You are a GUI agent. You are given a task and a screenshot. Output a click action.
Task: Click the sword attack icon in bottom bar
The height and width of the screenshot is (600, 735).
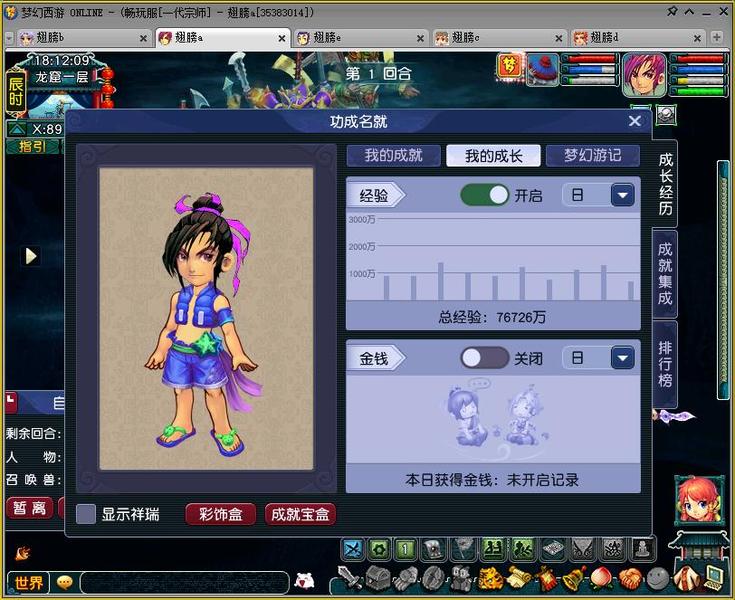[351, 579]
